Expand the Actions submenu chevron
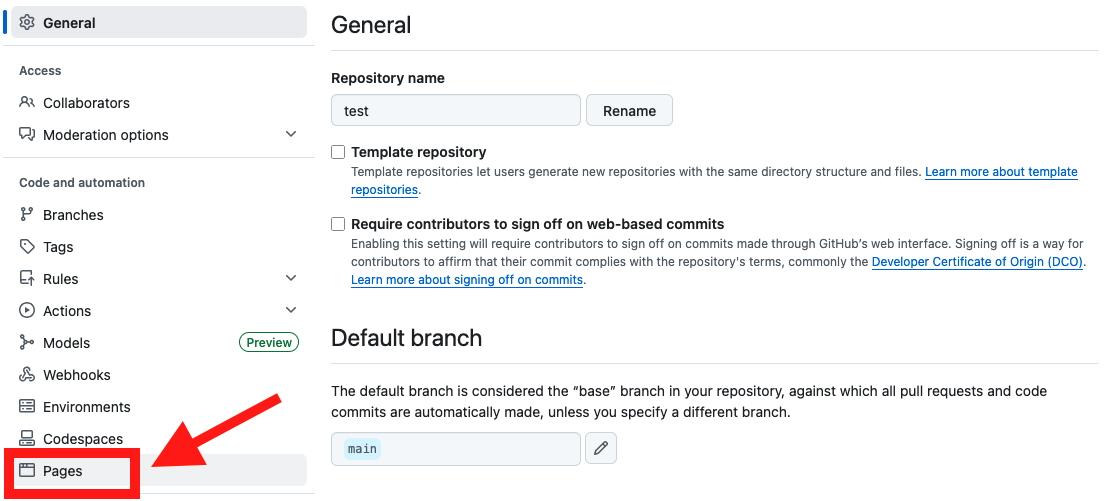 pyautogui.click(x=291, y=311)
